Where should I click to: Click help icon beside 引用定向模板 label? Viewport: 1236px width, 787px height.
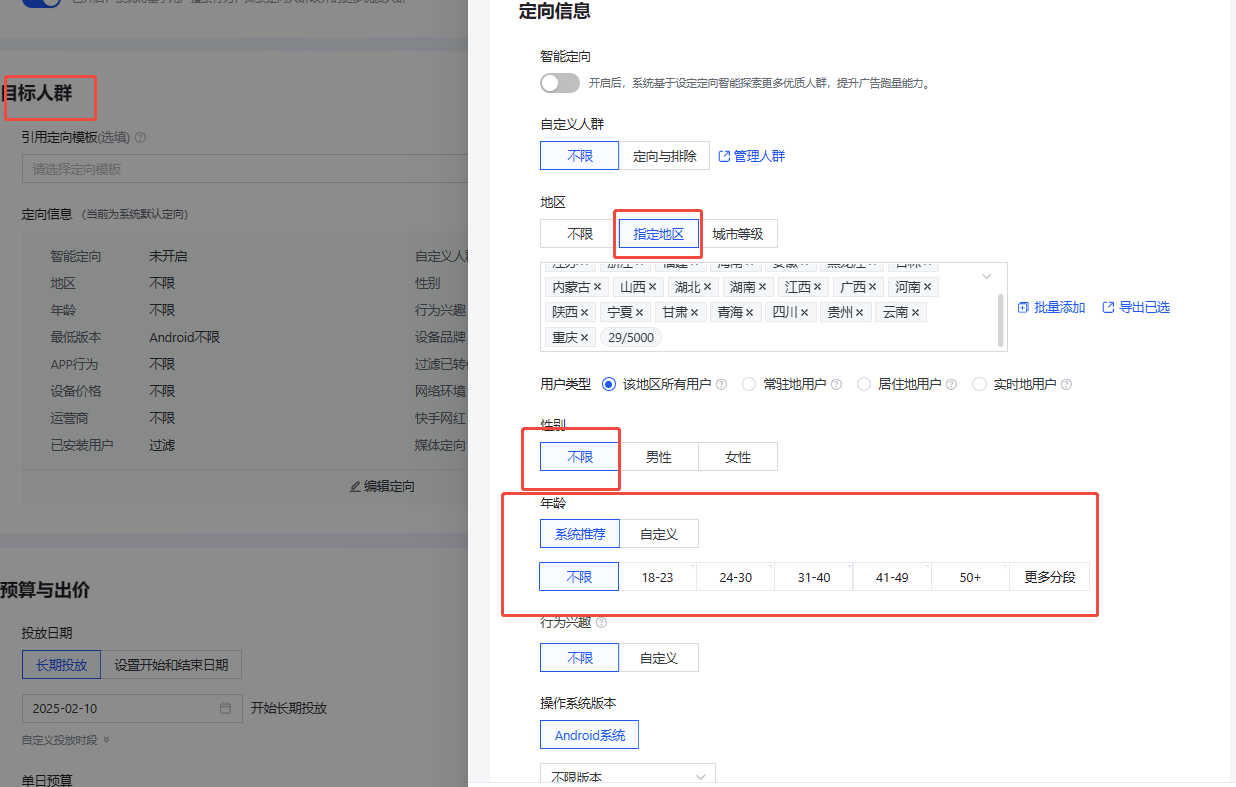tap(140, 137)
